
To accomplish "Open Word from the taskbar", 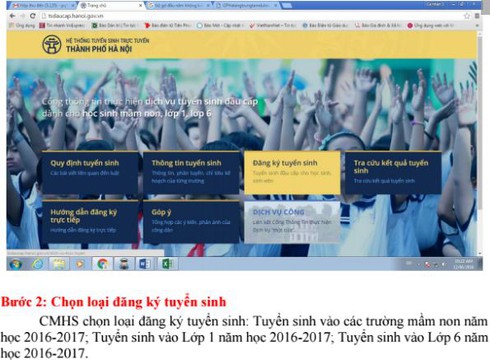I will pyautogui.click(x=144, y=264).
